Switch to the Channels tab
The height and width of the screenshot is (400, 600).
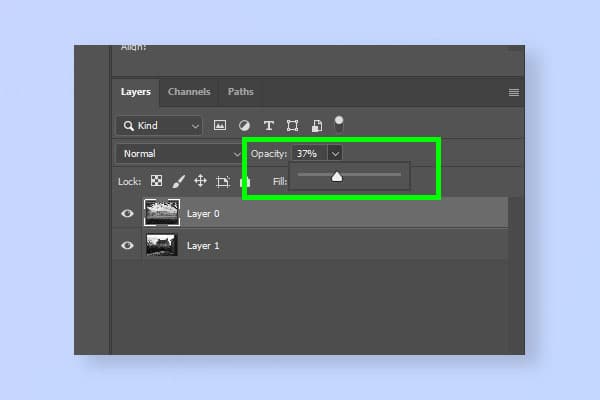pyautogui.click(x=189, y=92)
